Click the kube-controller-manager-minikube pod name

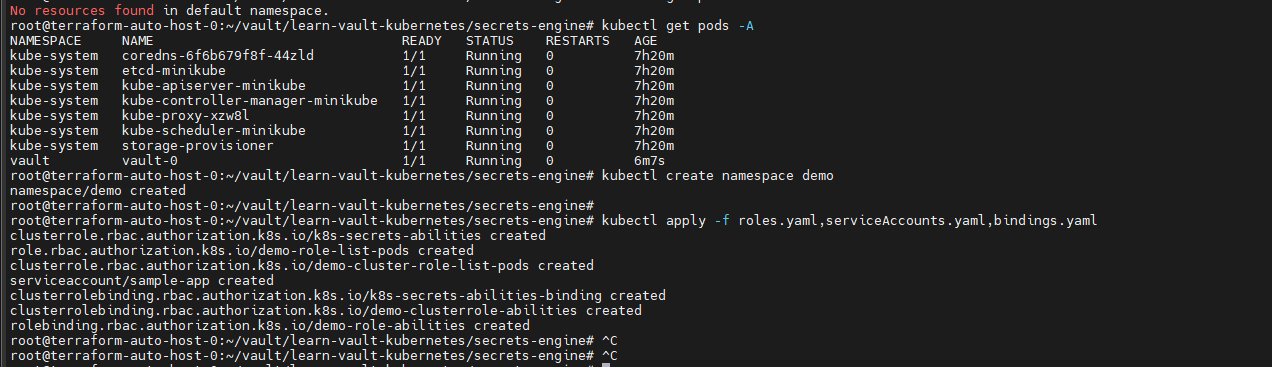[x=249, y=100]
